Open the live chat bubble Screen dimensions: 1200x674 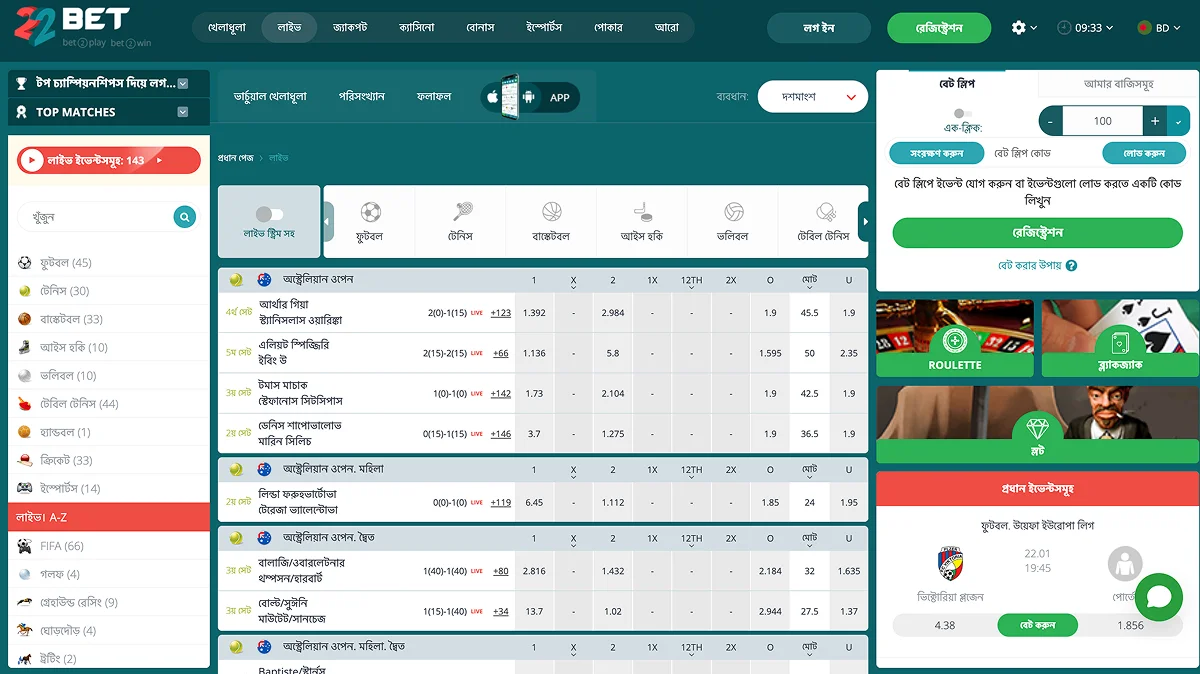1158,597
